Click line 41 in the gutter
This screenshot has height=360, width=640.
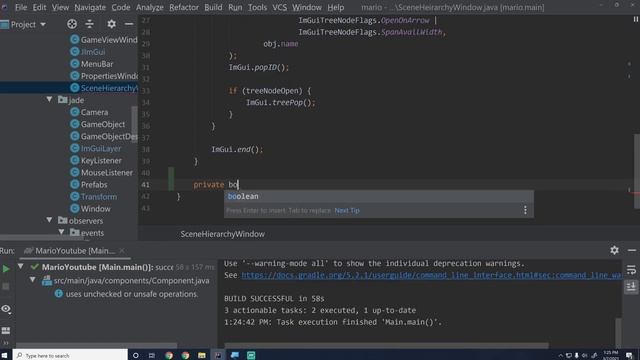(x=145, y=184)
